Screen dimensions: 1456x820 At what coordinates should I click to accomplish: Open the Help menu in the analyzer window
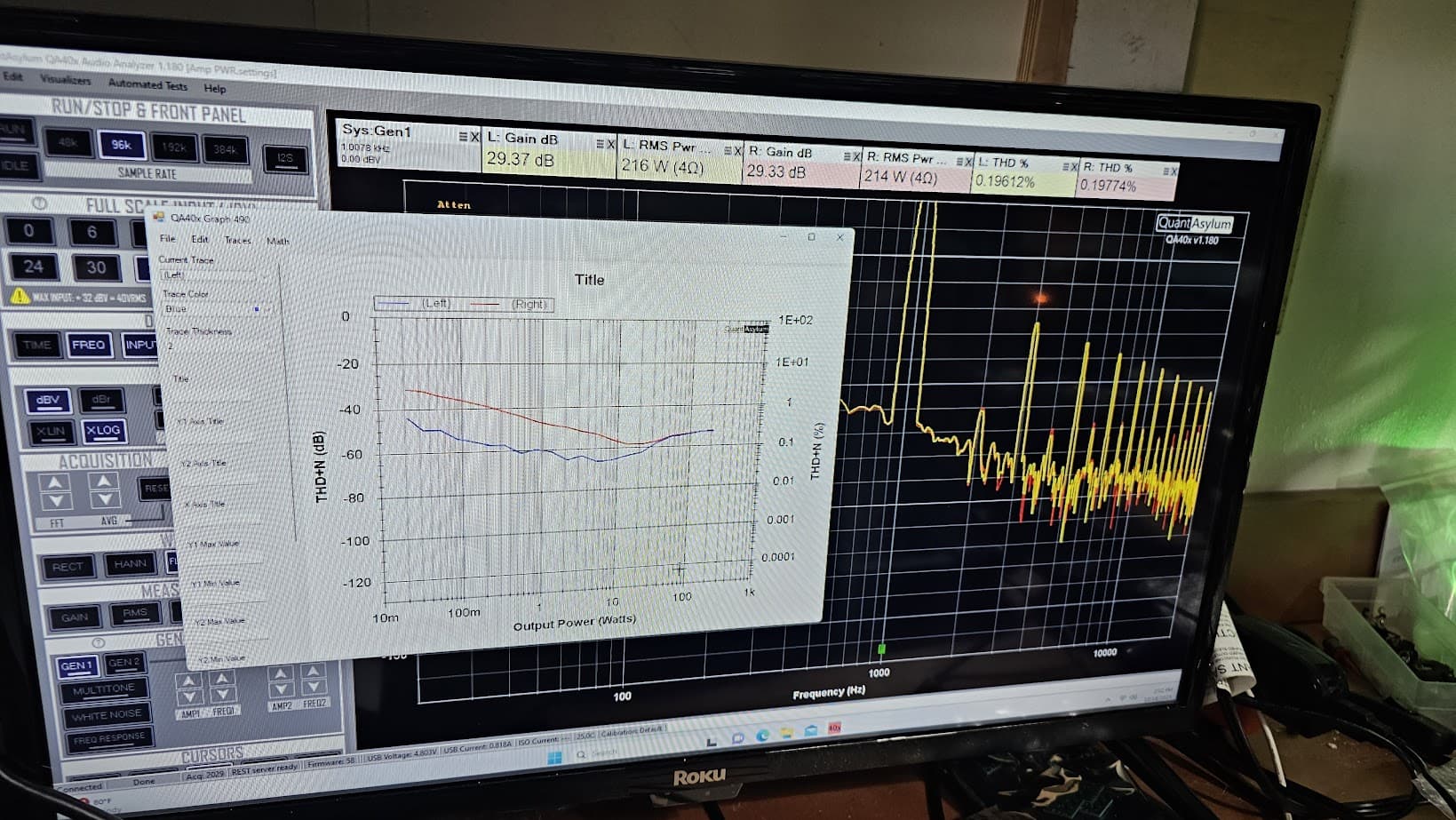point(215,88)
